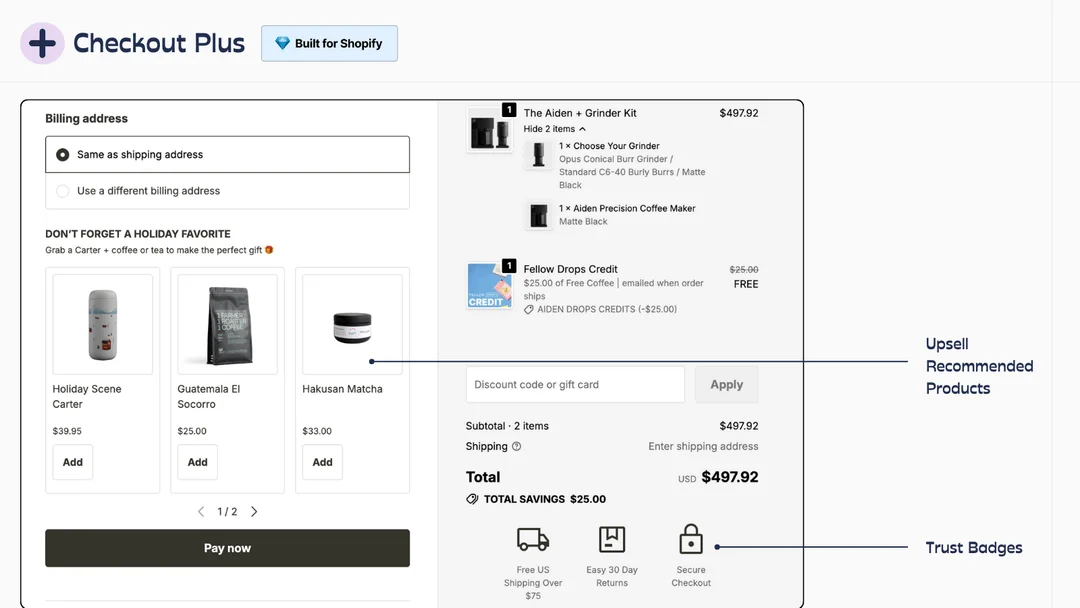The image size is (1080, 608).
Task: Add Hakusan Matcha to order
Action: pos(322,462)
